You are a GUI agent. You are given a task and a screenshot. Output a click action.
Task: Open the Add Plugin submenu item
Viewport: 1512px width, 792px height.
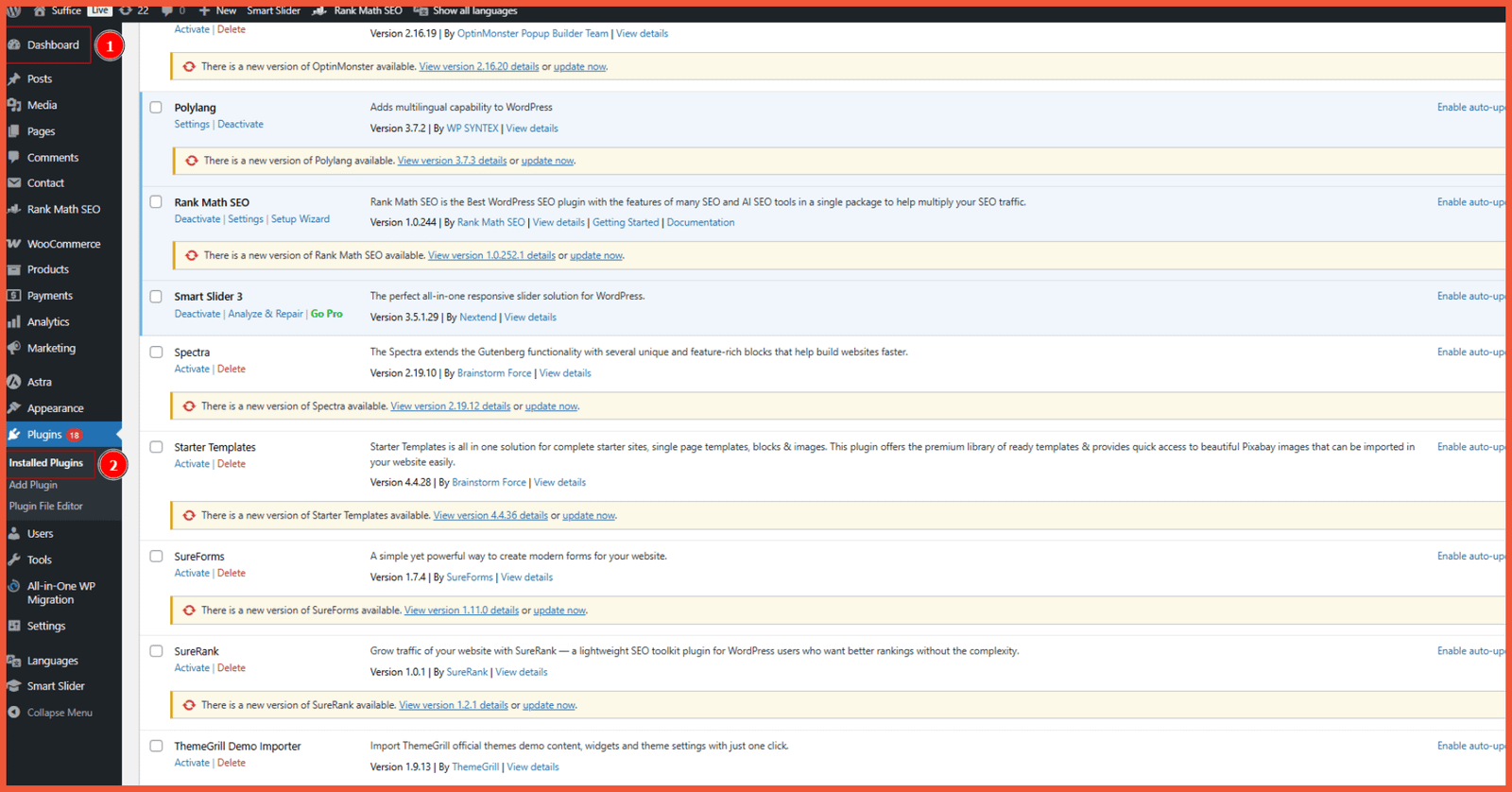[x=33, y=485]
